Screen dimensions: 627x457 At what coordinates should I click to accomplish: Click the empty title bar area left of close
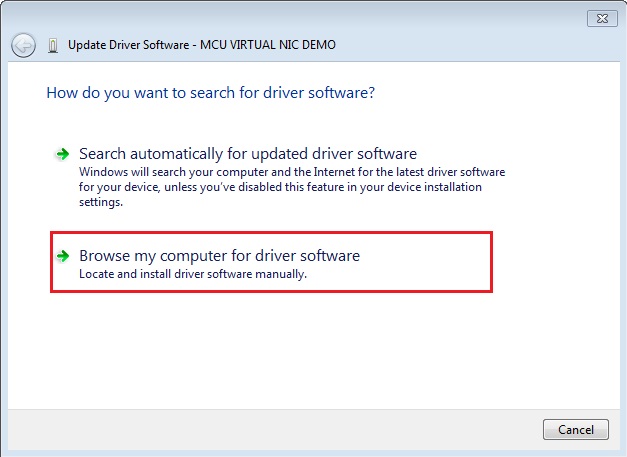click(300, 17)
